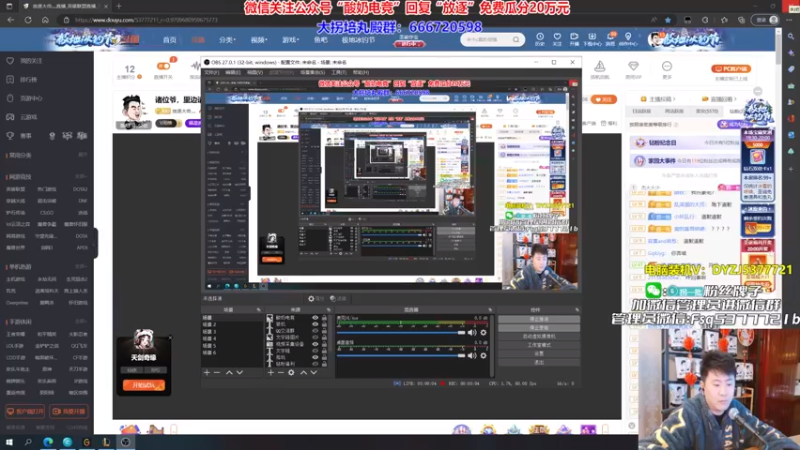Click the orange PC客户端 button
Image resolution: width=800 pixels, height=450 pixels.
(731, 68)
